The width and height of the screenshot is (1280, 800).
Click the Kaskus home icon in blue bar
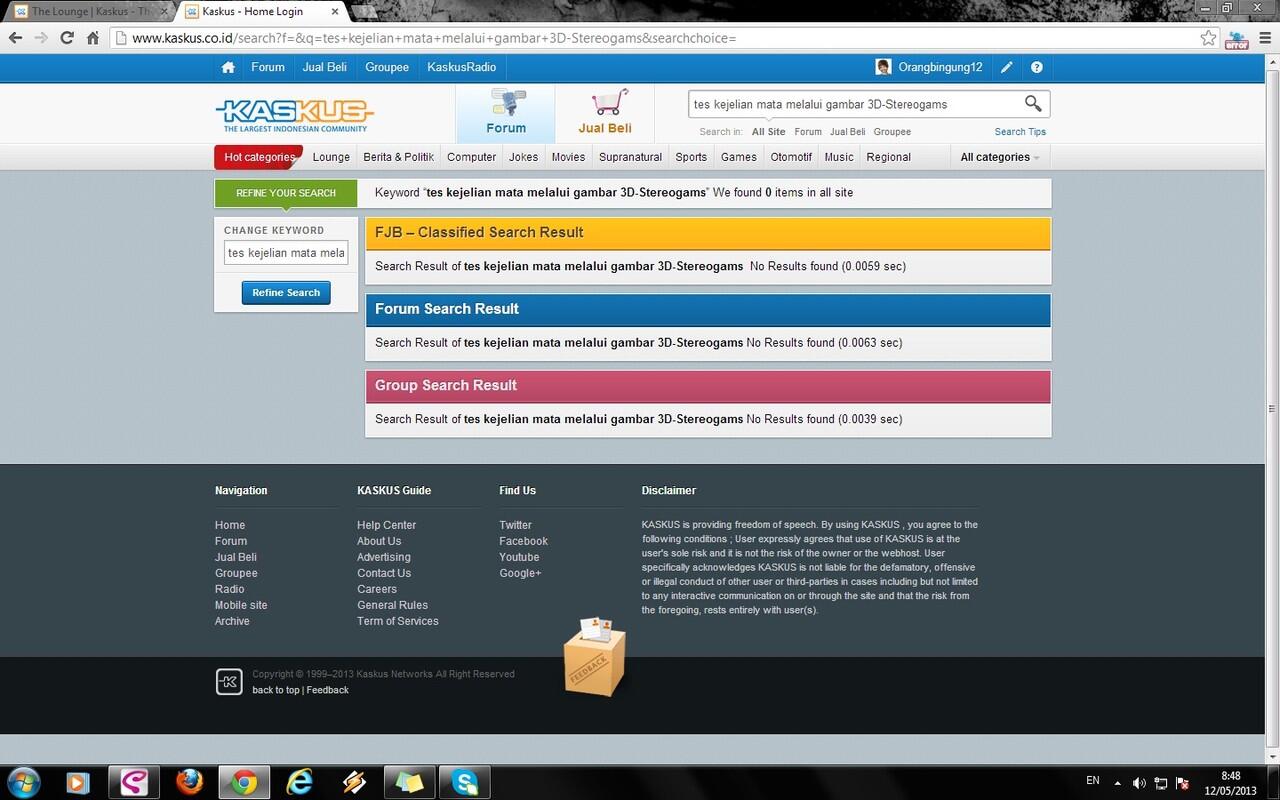pos(228,68)
